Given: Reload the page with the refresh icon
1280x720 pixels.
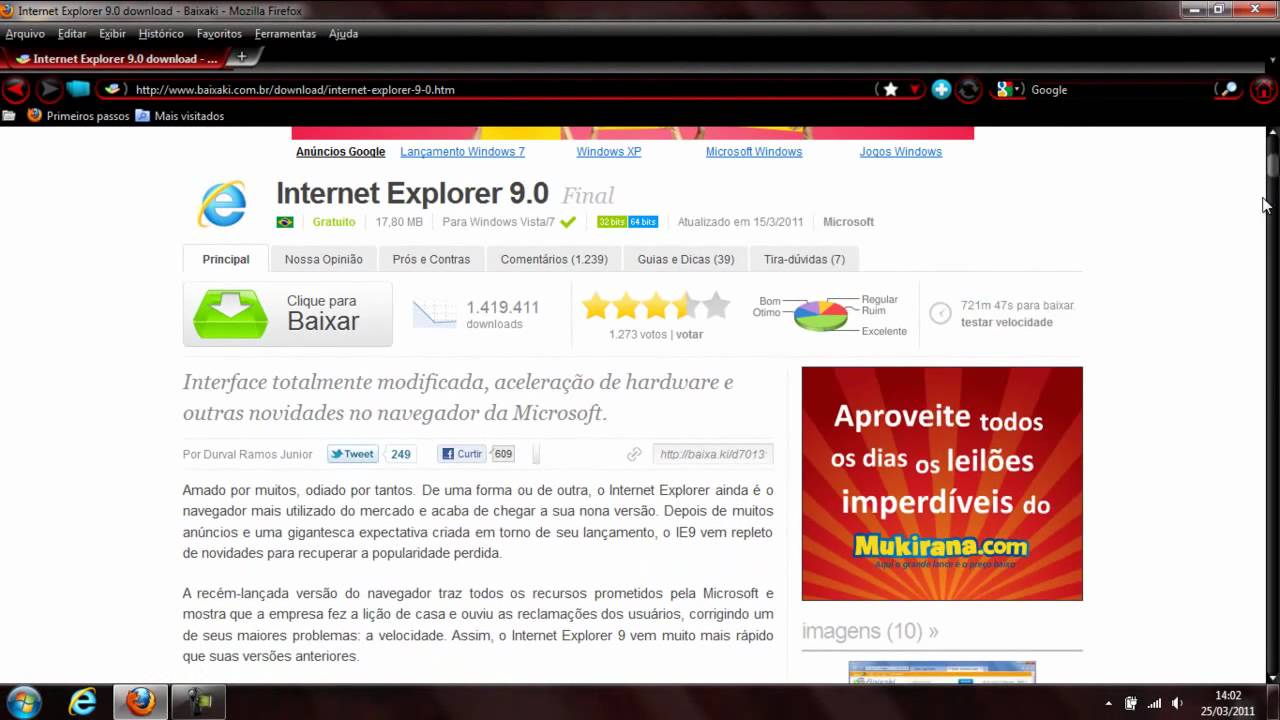Looking at the screenshot, I should (x=968, y=89).
